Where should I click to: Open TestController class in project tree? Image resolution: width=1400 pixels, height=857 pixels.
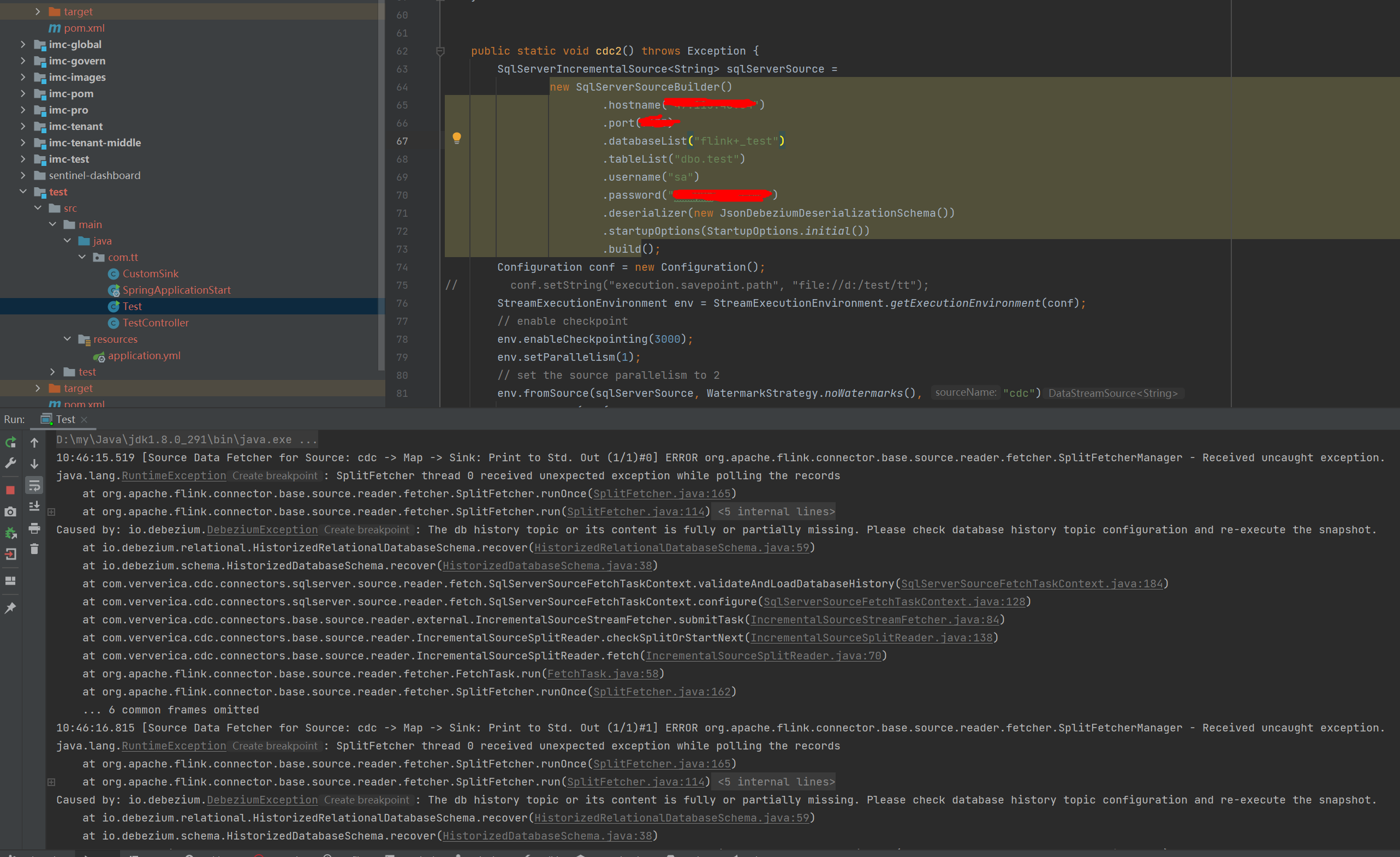155,323
